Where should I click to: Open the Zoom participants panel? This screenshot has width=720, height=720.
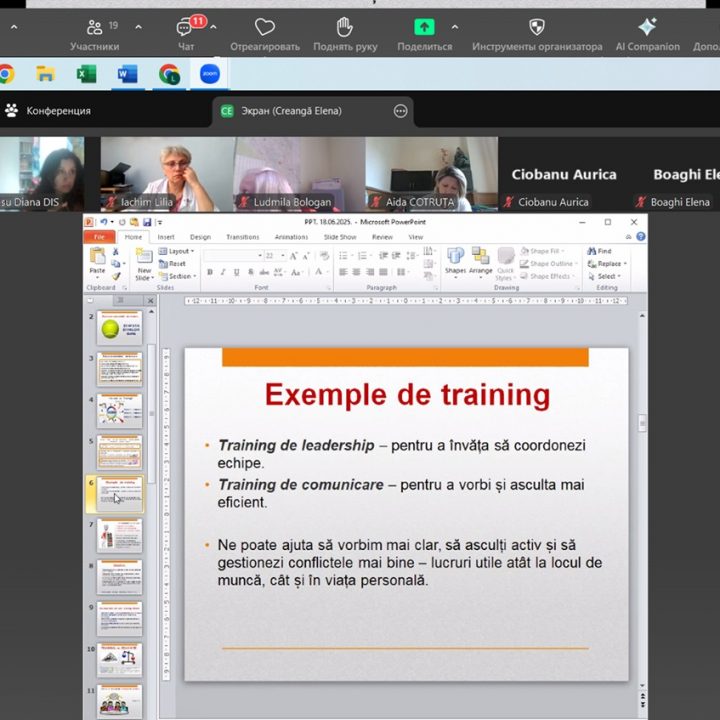click(95, 34)
